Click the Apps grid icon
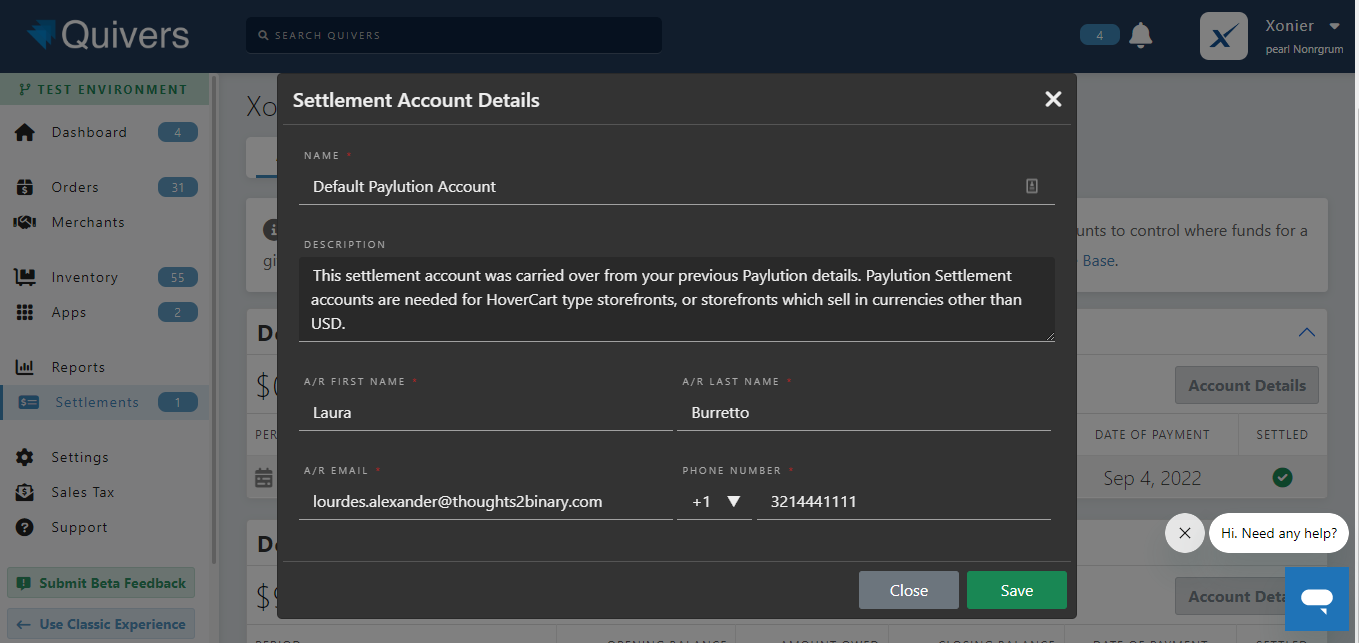1359x643 pixels. coord(25,312)
